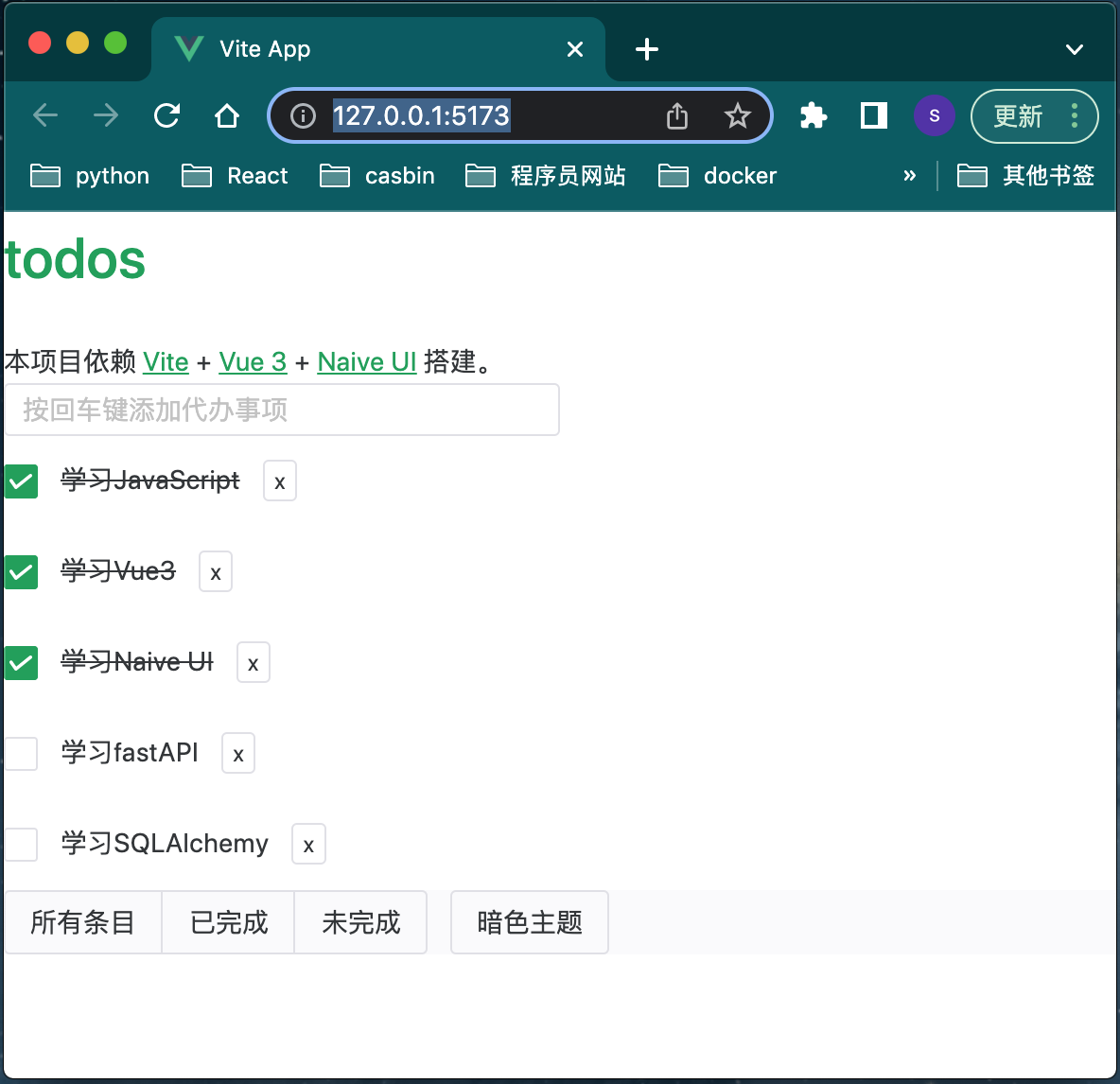Uncheck the 学习JavaScript todo item
The width and height of the screenshot is (1120, 1084).
(21, 481)
